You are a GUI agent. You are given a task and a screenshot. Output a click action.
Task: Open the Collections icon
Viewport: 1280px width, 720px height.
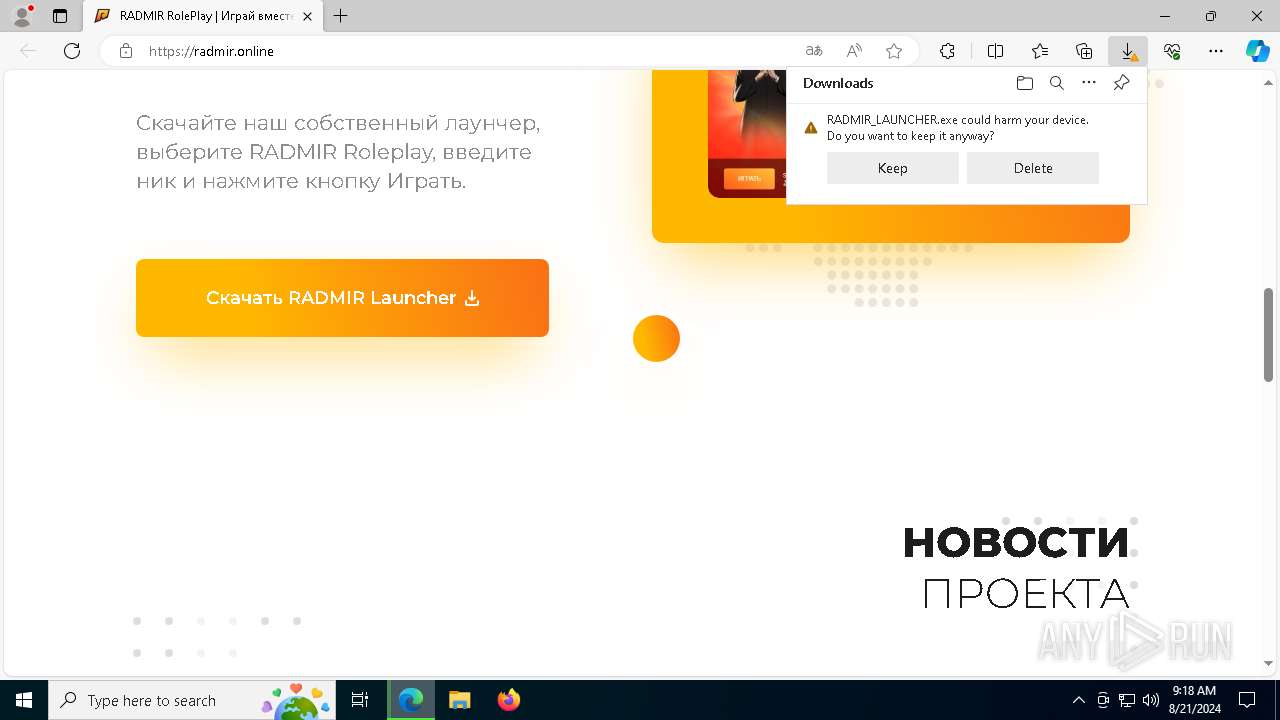click(x=1084, y=51)
